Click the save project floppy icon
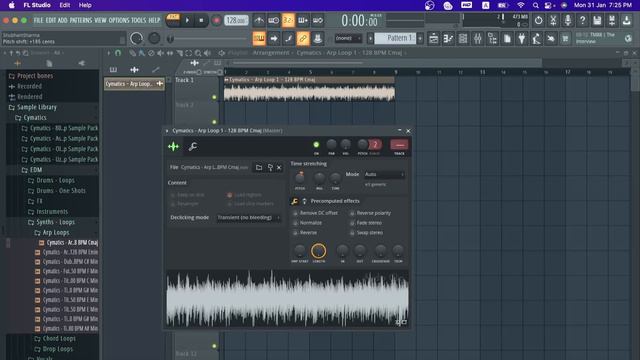 tap(597, 20)
